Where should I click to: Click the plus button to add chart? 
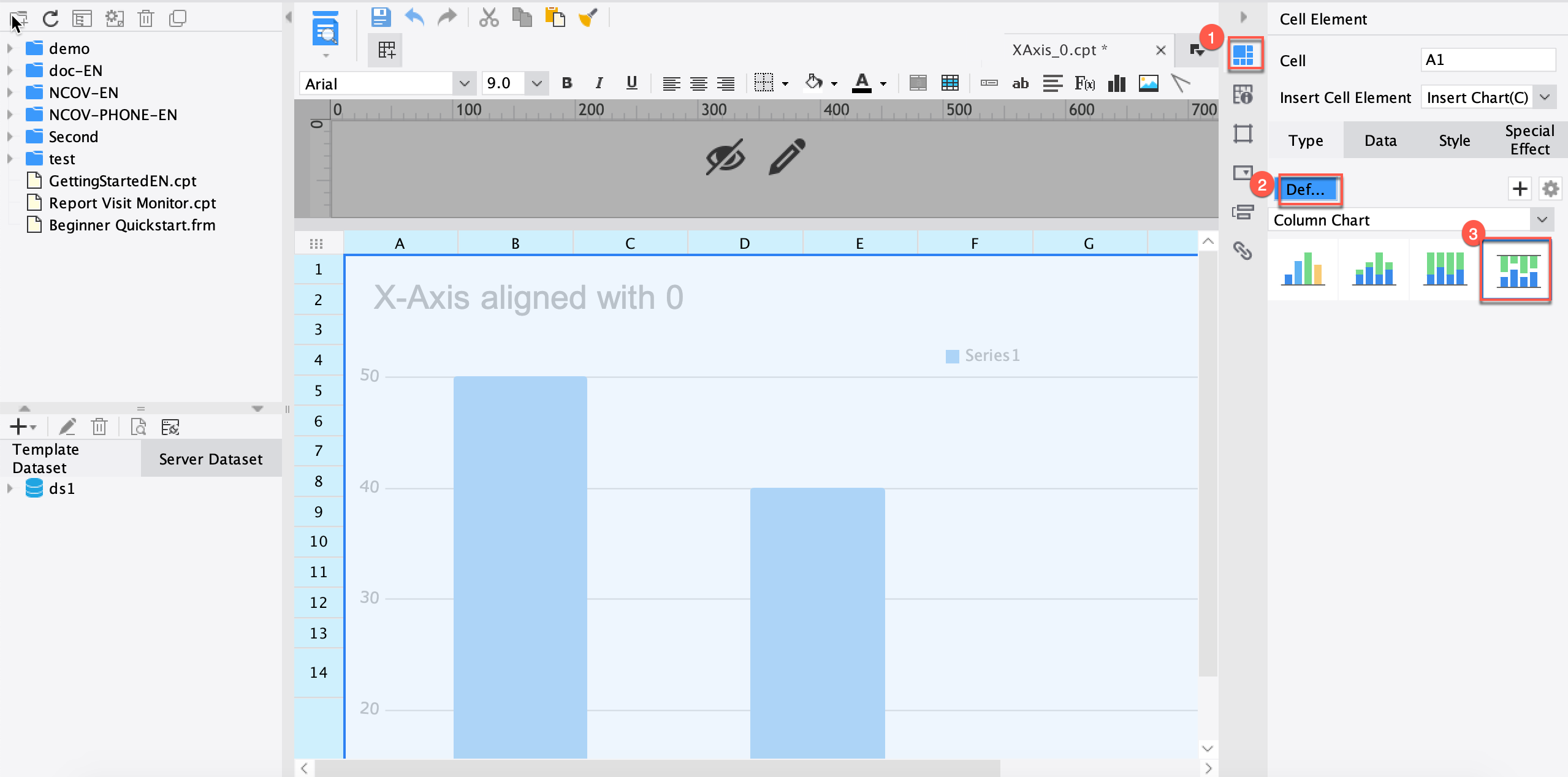coord(1520,189)
